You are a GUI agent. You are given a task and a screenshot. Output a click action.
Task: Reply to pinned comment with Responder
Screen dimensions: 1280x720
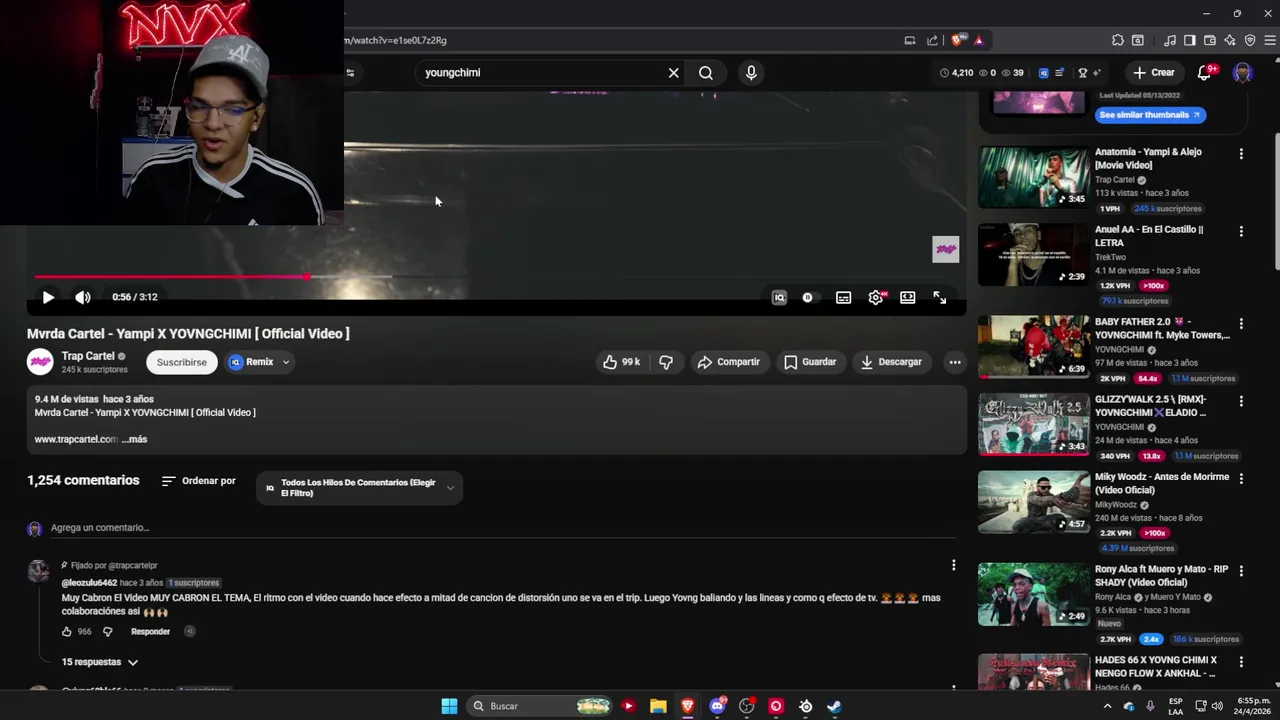(150, 632)
